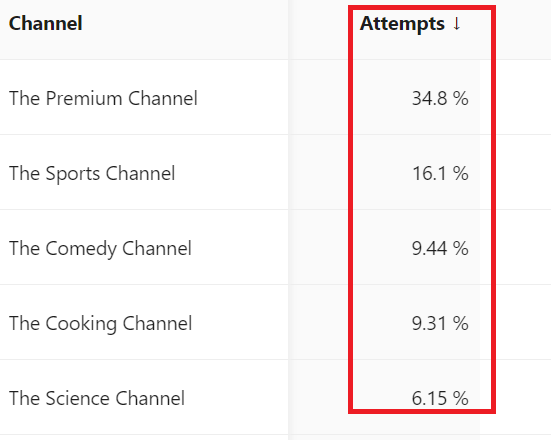Select The Sports Channel row label

(x=92, y=173)
